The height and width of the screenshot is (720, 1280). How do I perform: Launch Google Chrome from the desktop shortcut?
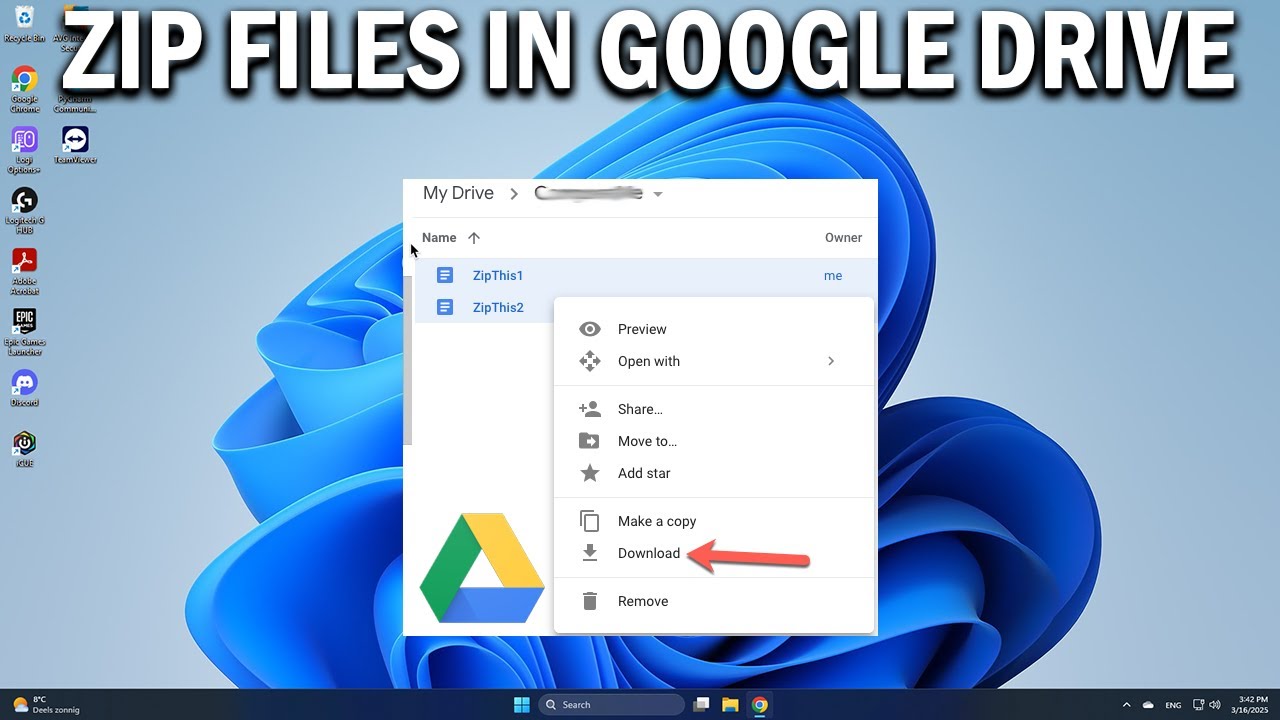coord(24,88)
